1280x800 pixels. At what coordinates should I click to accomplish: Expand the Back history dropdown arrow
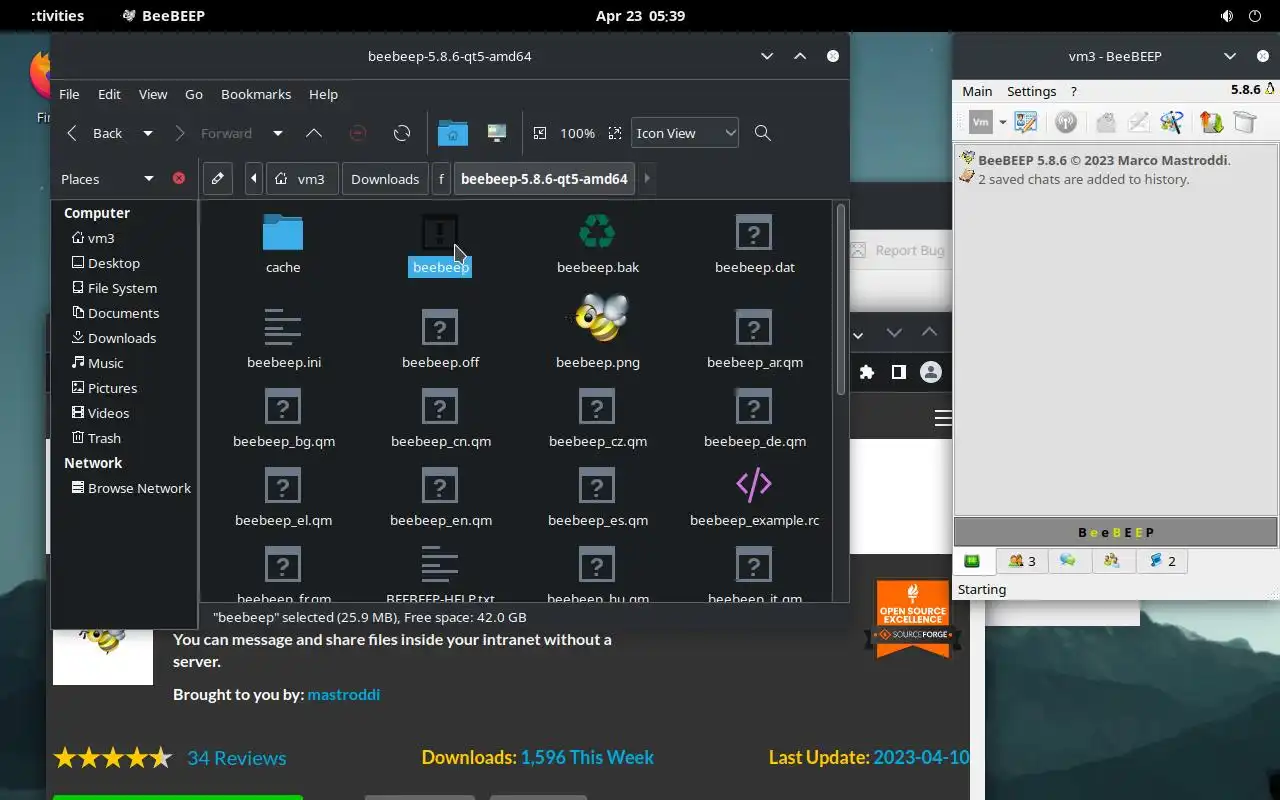point(148,133)
